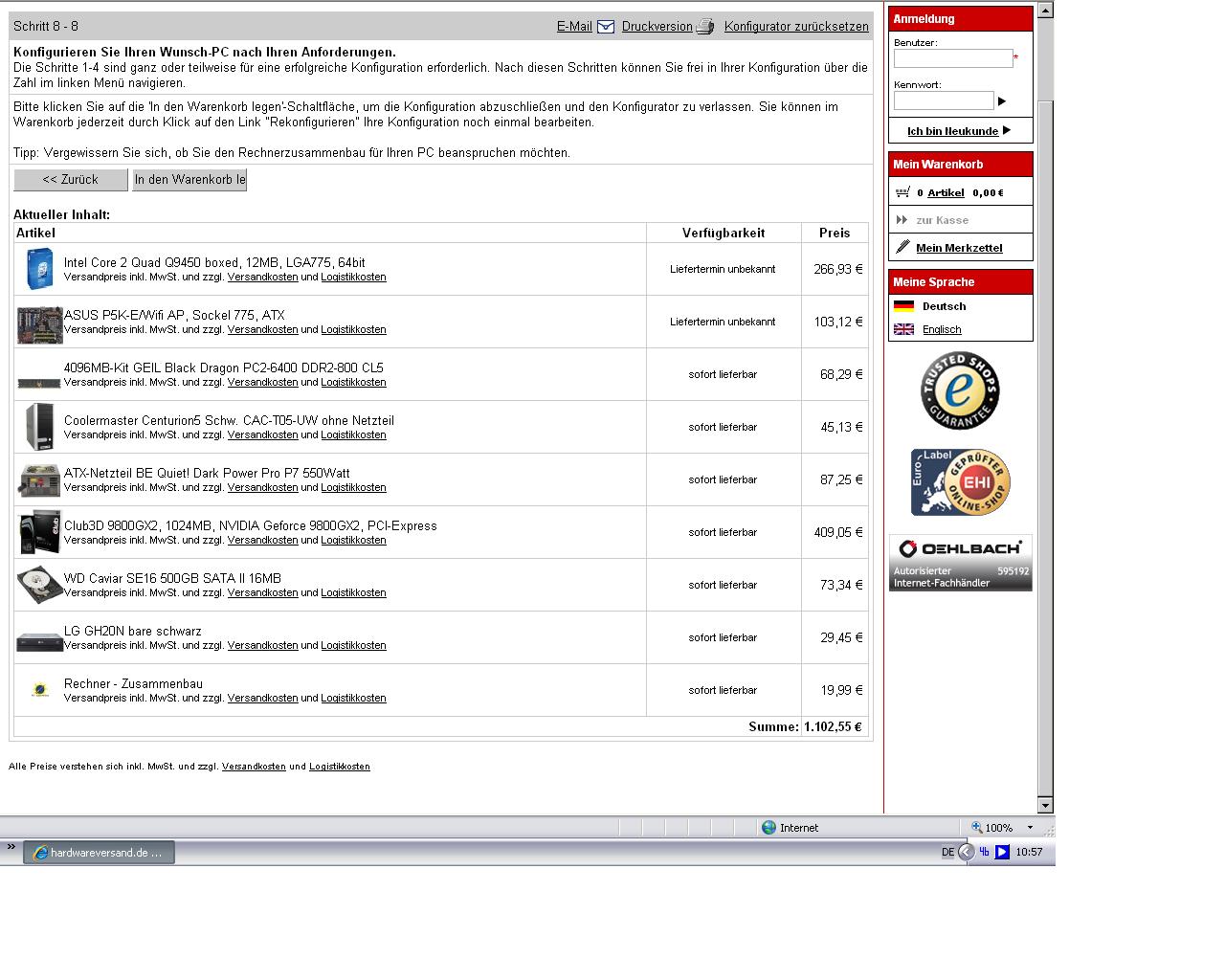
Task: Click the hardwareversand.de taskbar button
Action: (x=100, y=852)
